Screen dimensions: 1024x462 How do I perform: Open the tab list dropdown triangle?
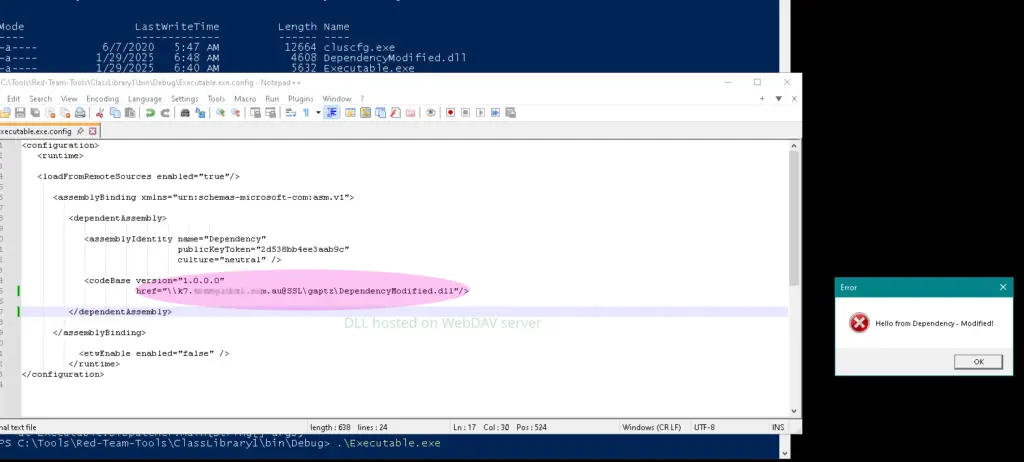point(777,99)
